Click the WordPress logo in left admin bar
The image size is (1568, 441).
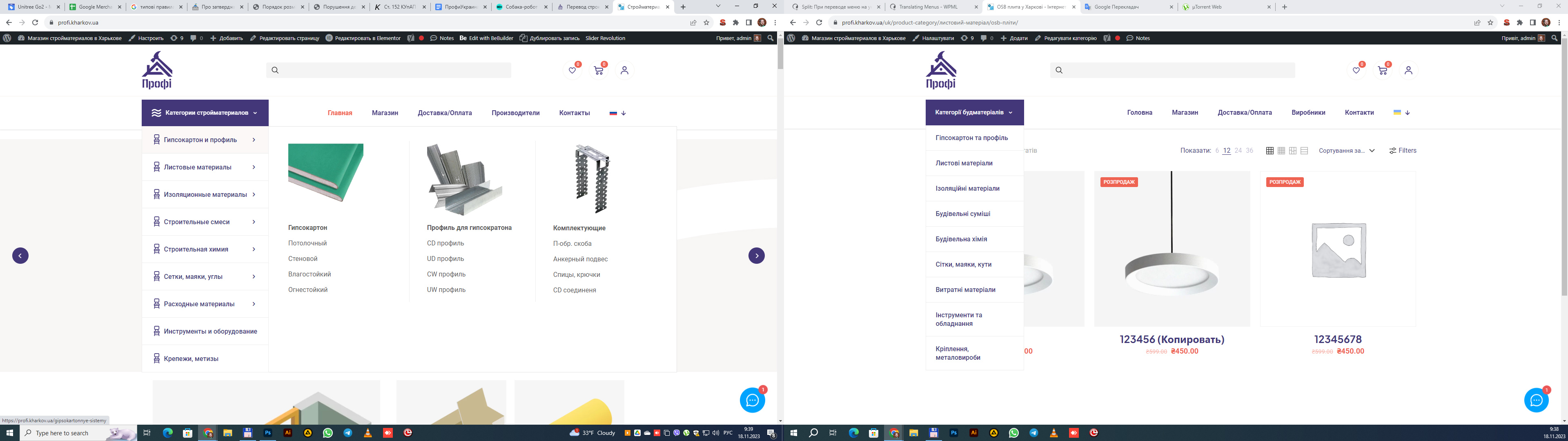tap(7, 38)
